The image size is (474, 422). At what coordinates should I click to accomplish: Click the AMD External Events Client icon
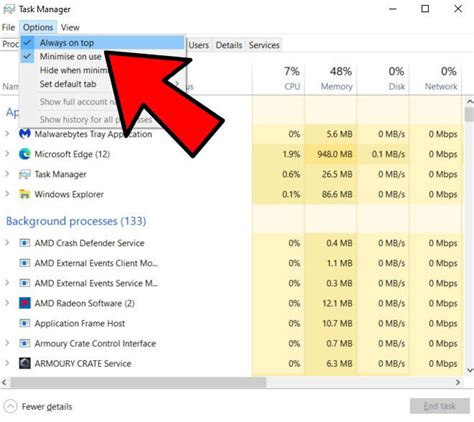(25, 263)
